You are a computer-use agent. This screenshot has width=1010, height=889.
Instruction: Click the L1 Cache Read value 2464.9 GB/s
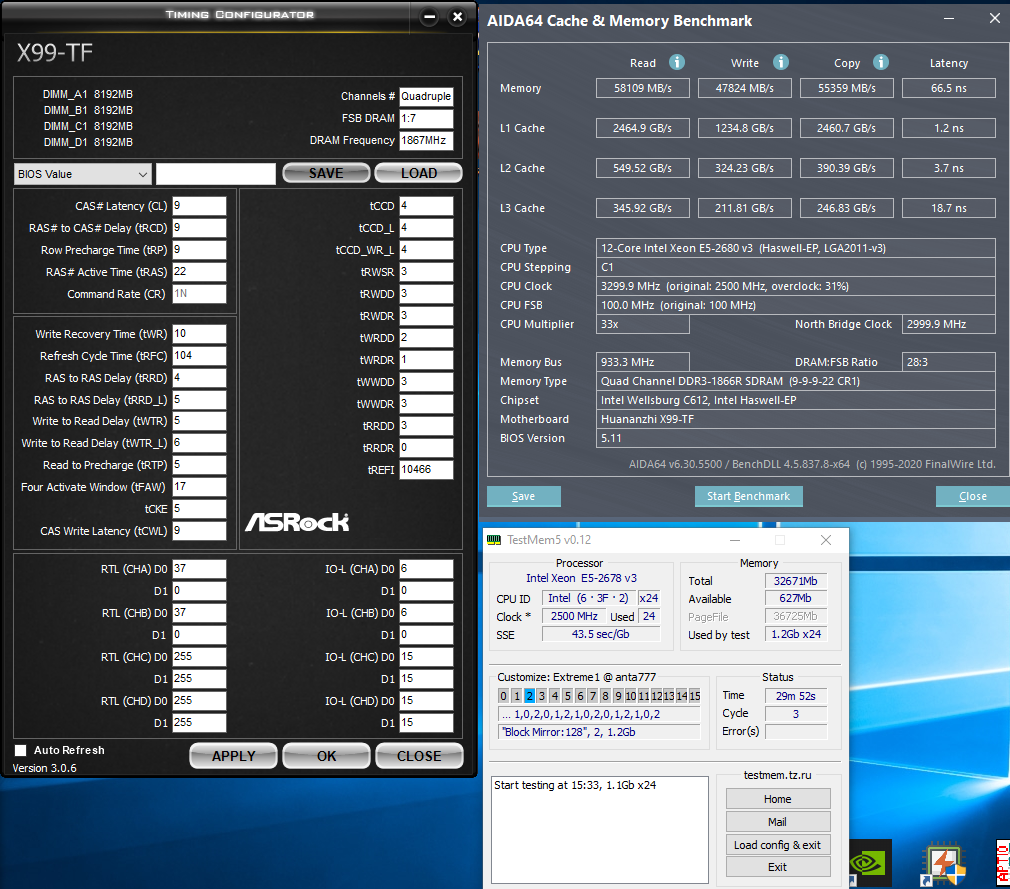642,128
